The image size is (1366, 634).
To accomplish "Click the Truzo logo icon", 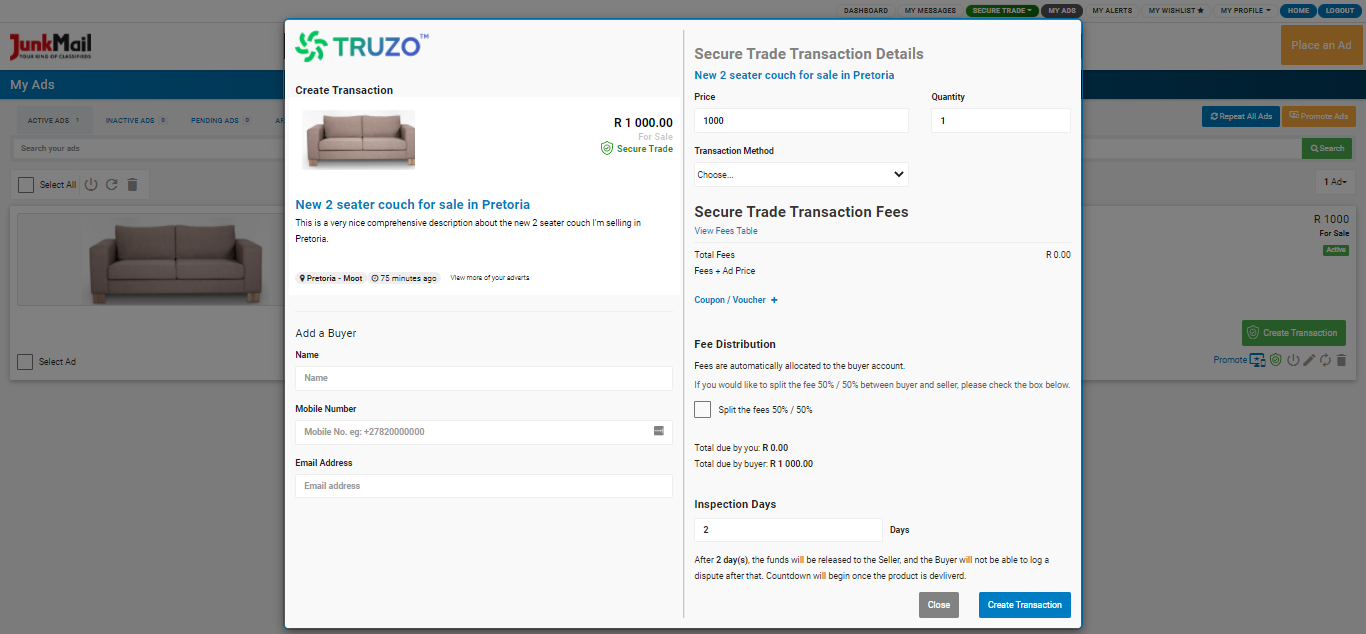I will point(313,45).
